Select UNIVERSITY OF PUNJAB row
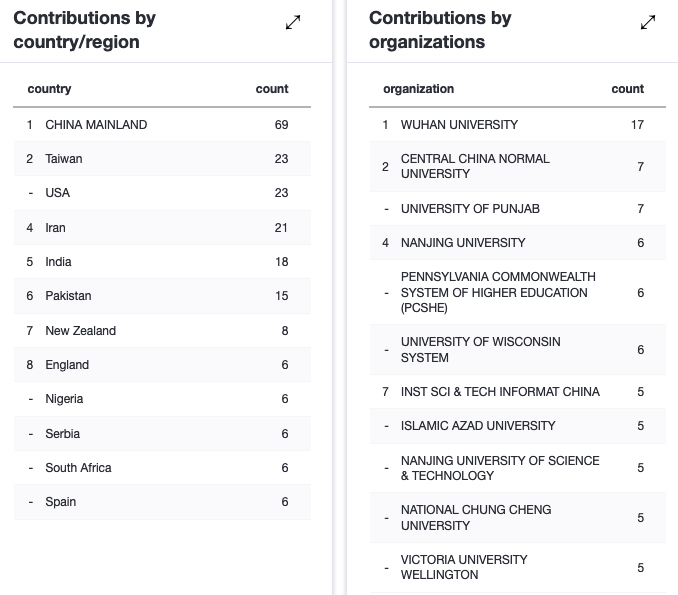 pyautogui.click(x=470, y=208)
